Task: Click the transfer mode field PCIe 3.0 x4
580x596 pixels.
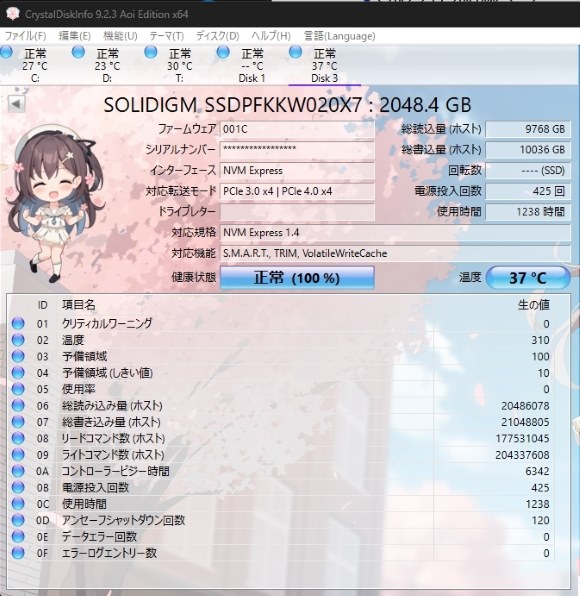Action: 297,191
